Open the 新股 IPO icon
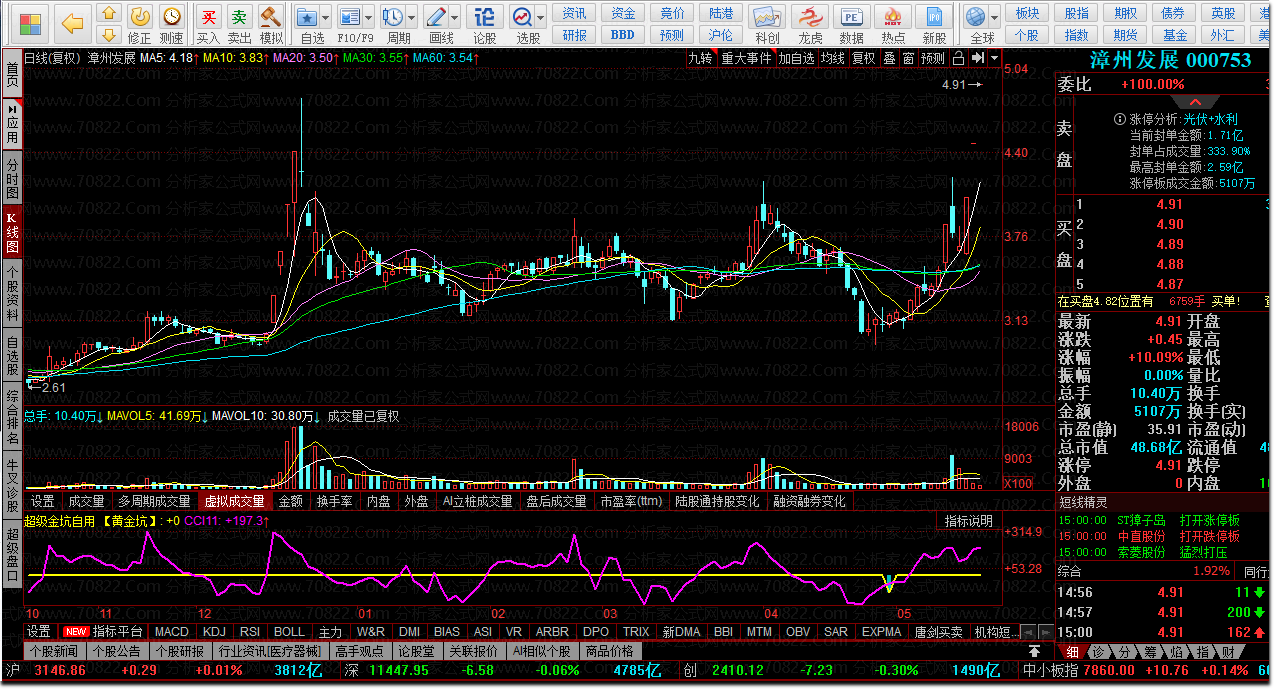 click(x=934, y=24)
